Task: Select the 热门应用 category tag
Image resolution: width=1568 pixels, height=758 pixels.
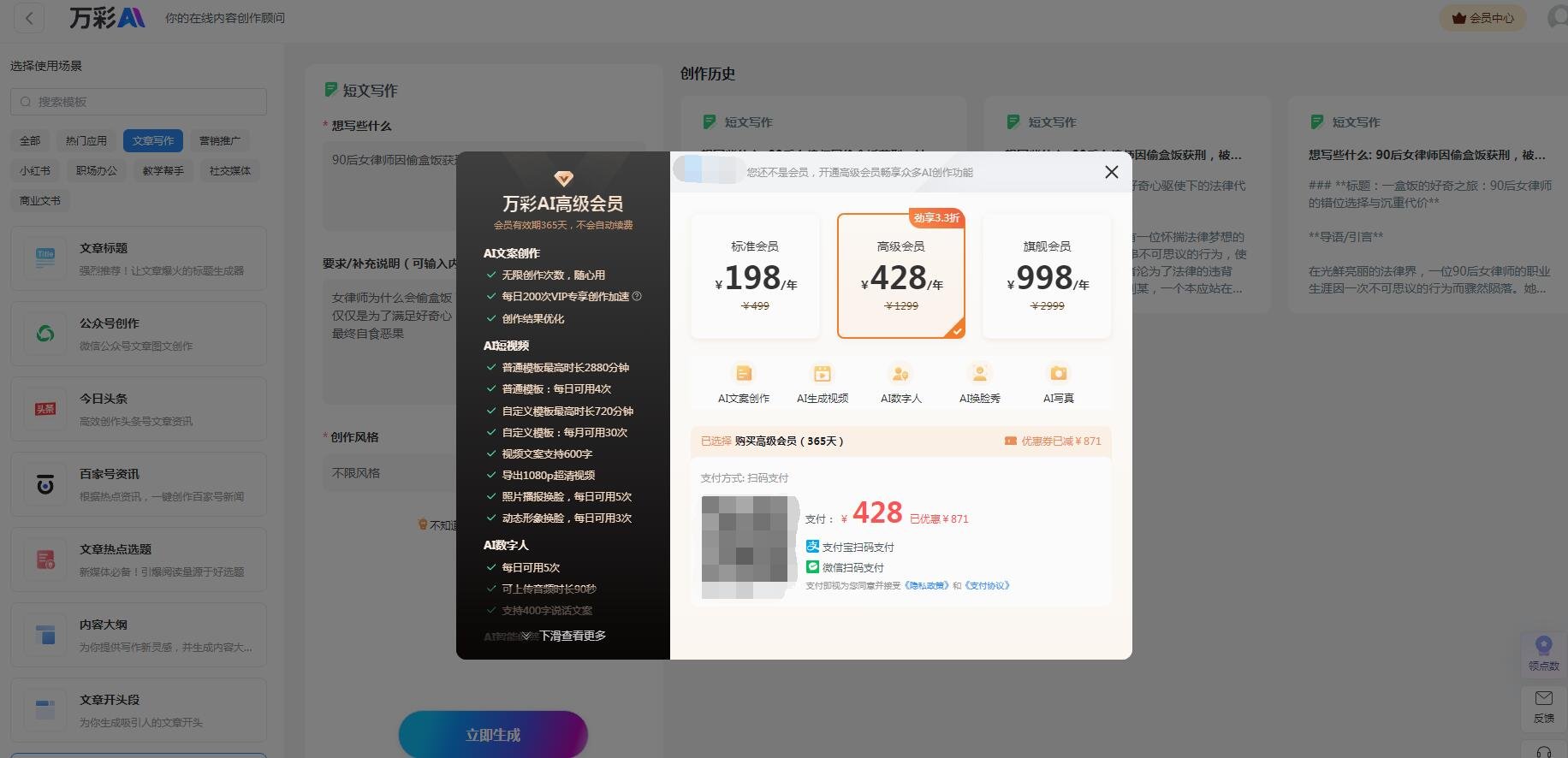Action: [x=86, y=141]
